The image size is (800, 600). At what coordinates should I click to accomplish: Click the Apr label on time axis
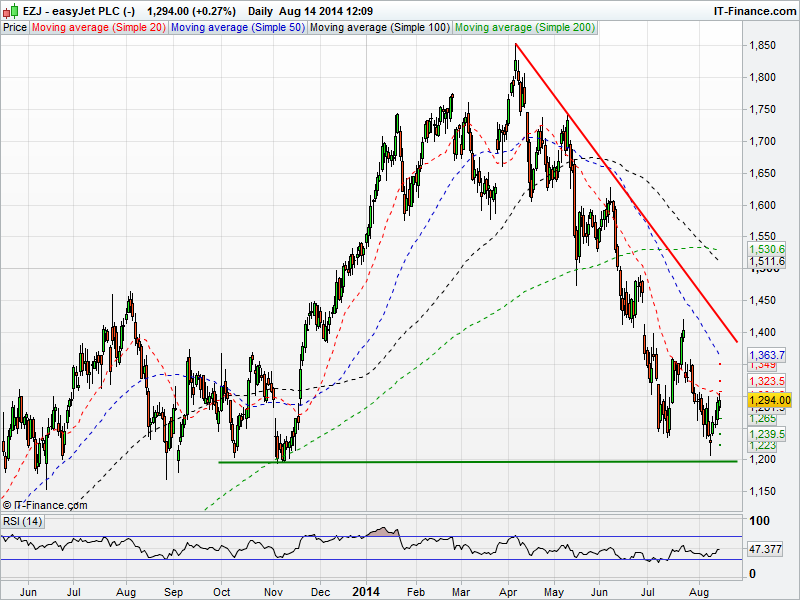(x=508, y=592)
